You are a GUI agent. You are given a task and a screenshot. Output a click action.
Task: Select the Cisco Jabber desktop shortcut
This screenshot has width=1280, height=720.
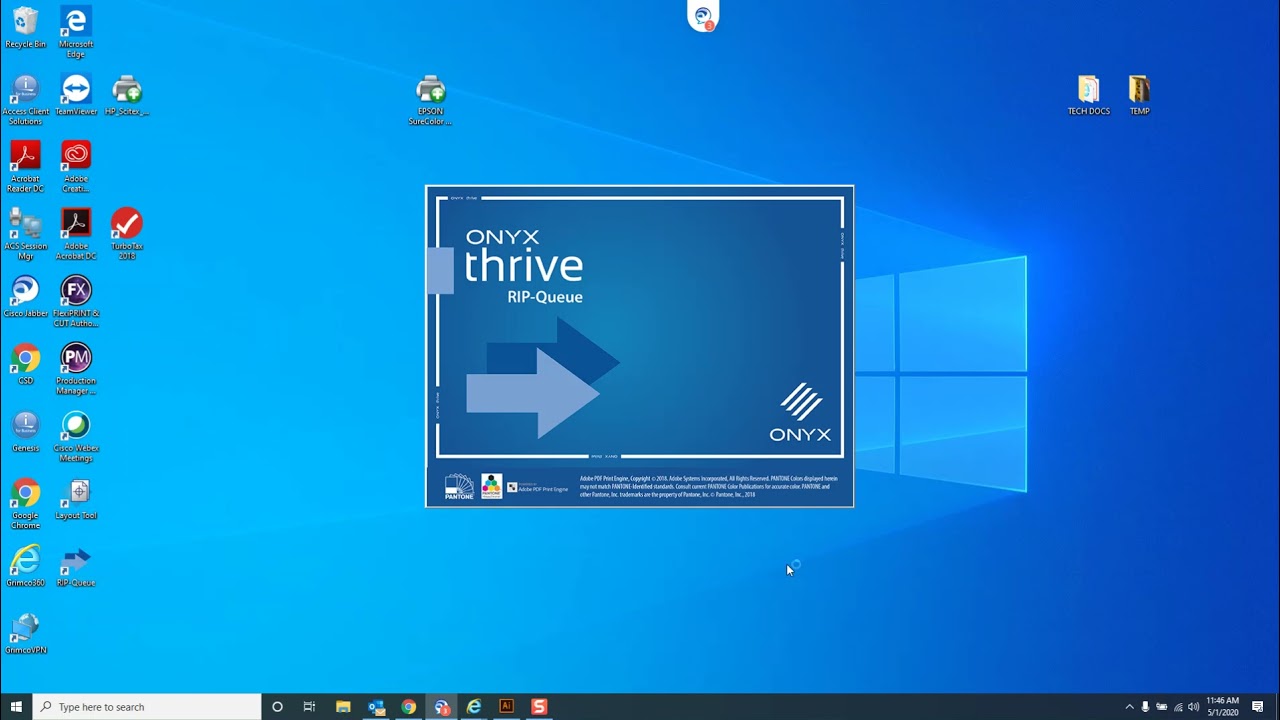pyautogui.click(x=25, y=297)
